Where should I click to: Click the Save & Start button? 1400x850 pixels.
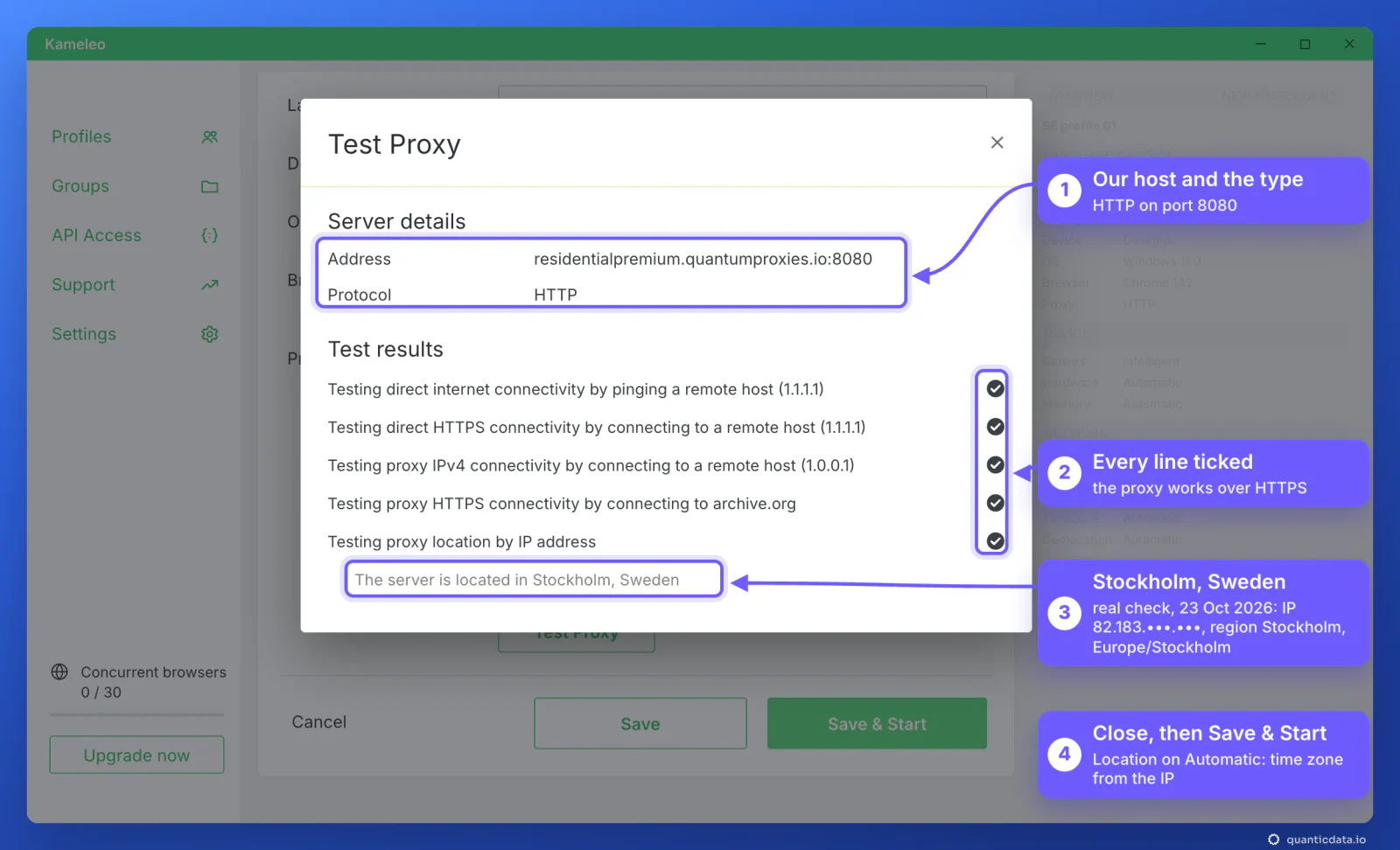coord(877,723)
